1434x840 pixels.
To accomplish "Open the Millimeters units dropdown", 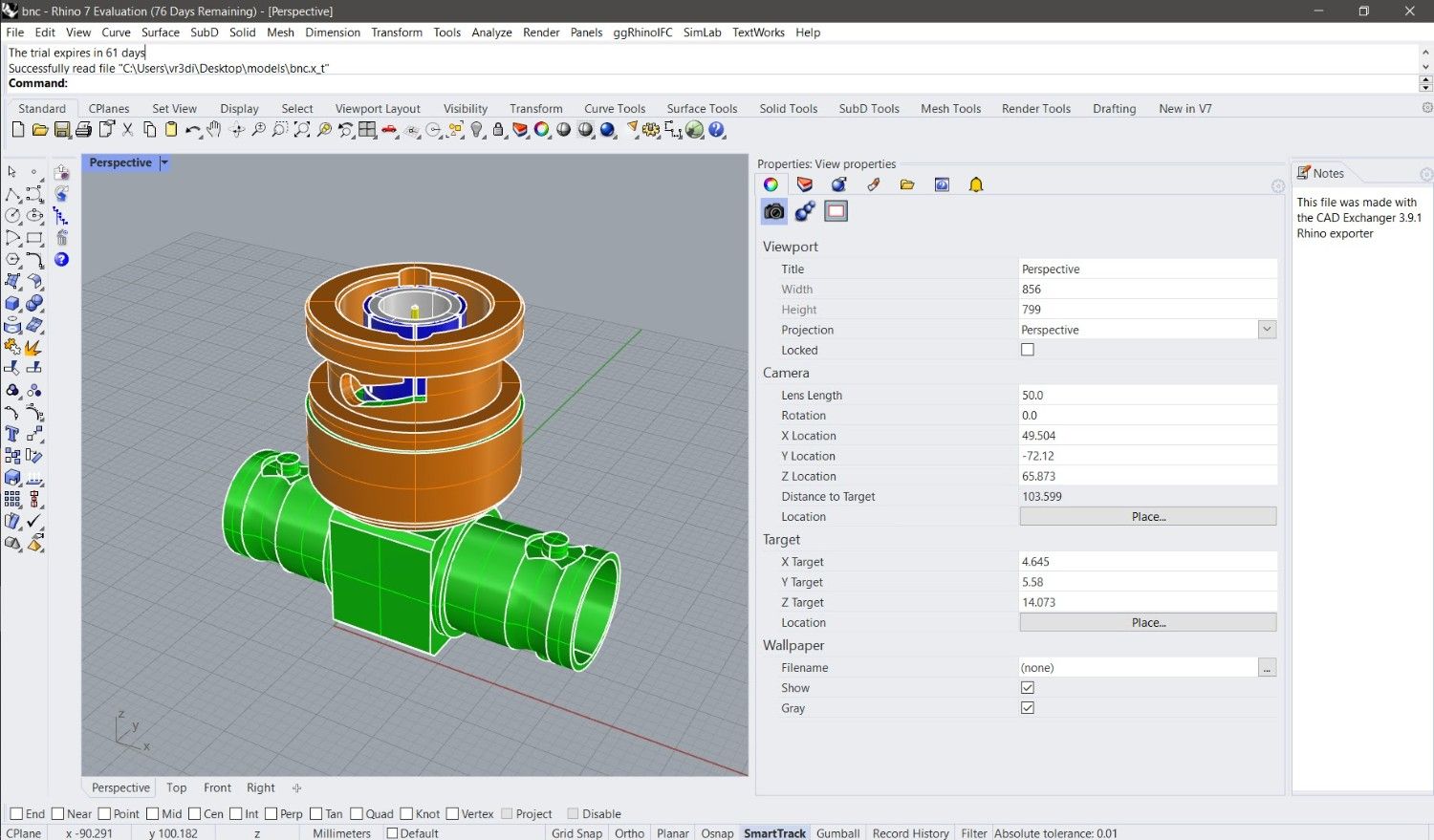I will click(341, 832).
